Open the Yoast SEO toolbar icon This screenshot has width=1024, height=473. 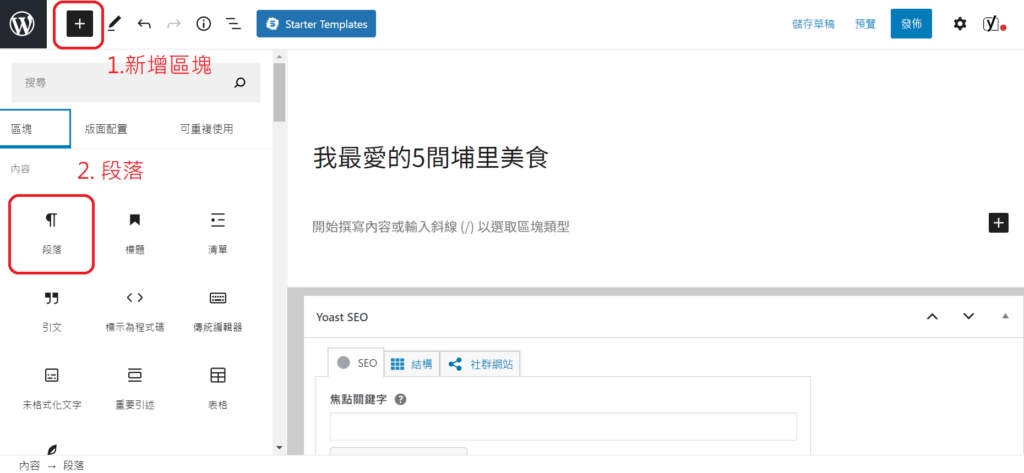(994, 24)
